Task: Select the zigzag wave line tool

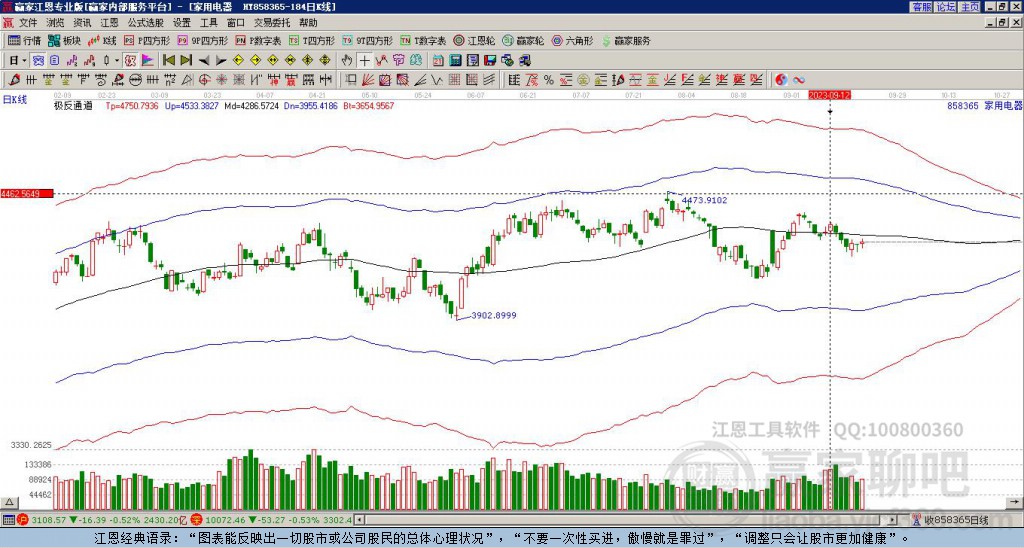Action: [x=437, y=80]
